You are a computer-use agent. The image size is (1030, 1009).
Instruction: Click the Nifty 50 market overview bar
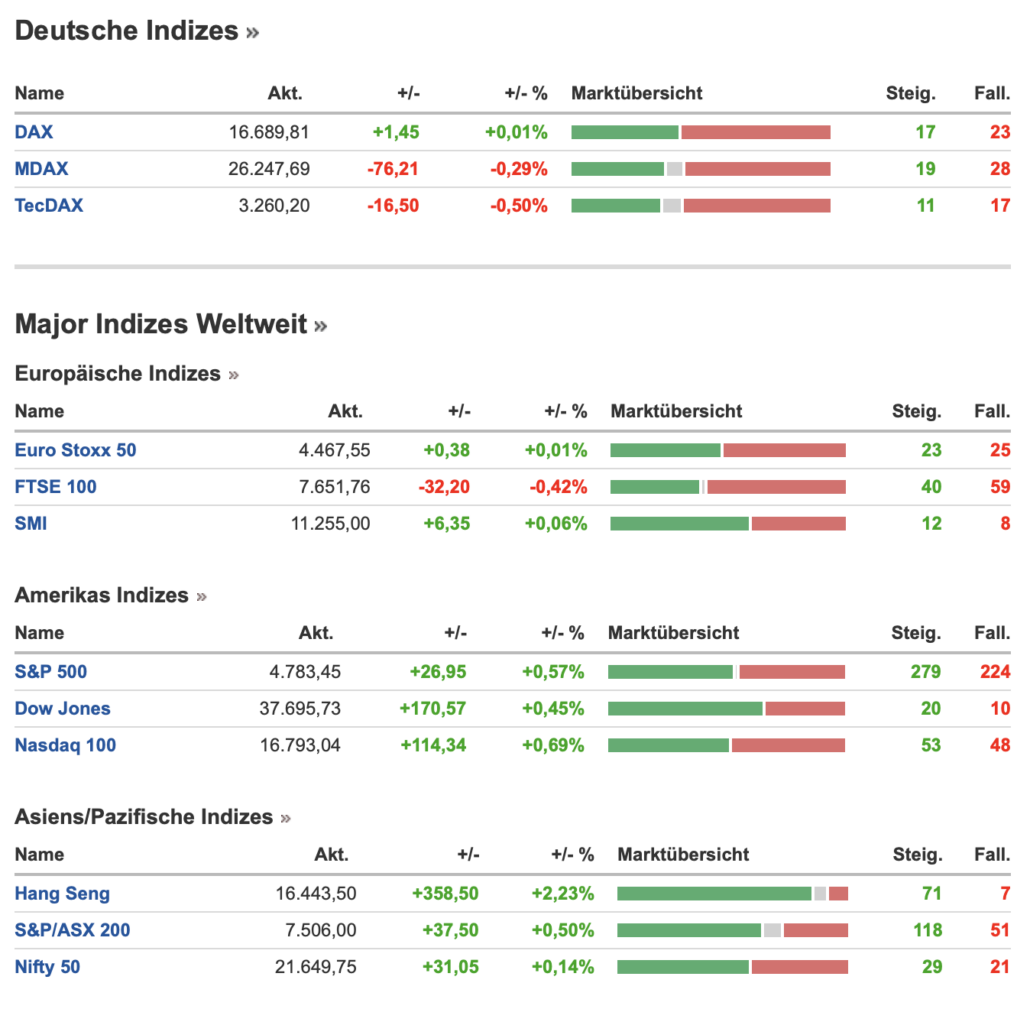[x=732, y=968]
